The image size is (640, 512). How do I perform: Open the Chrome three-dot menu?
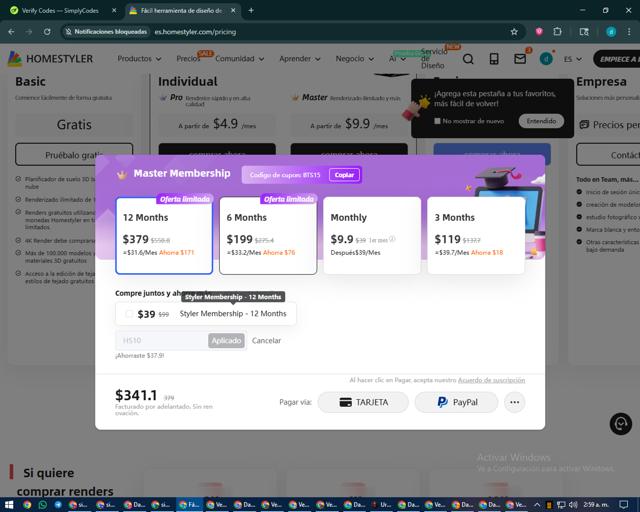click(629, 32)
